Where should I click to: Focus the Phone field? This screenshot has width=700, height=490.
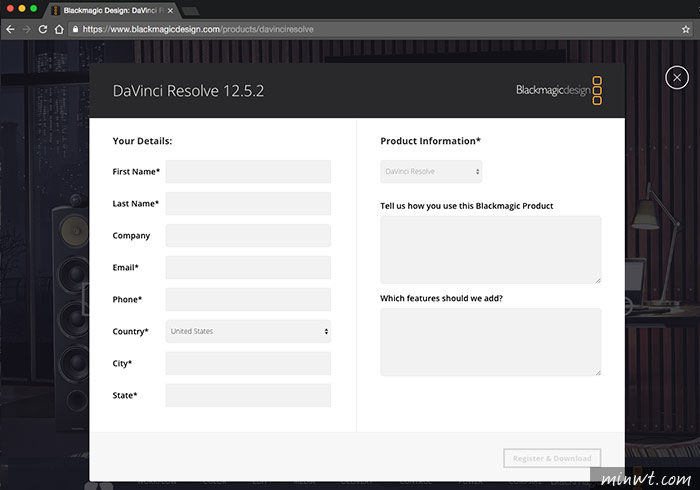[x=248, y=299]
